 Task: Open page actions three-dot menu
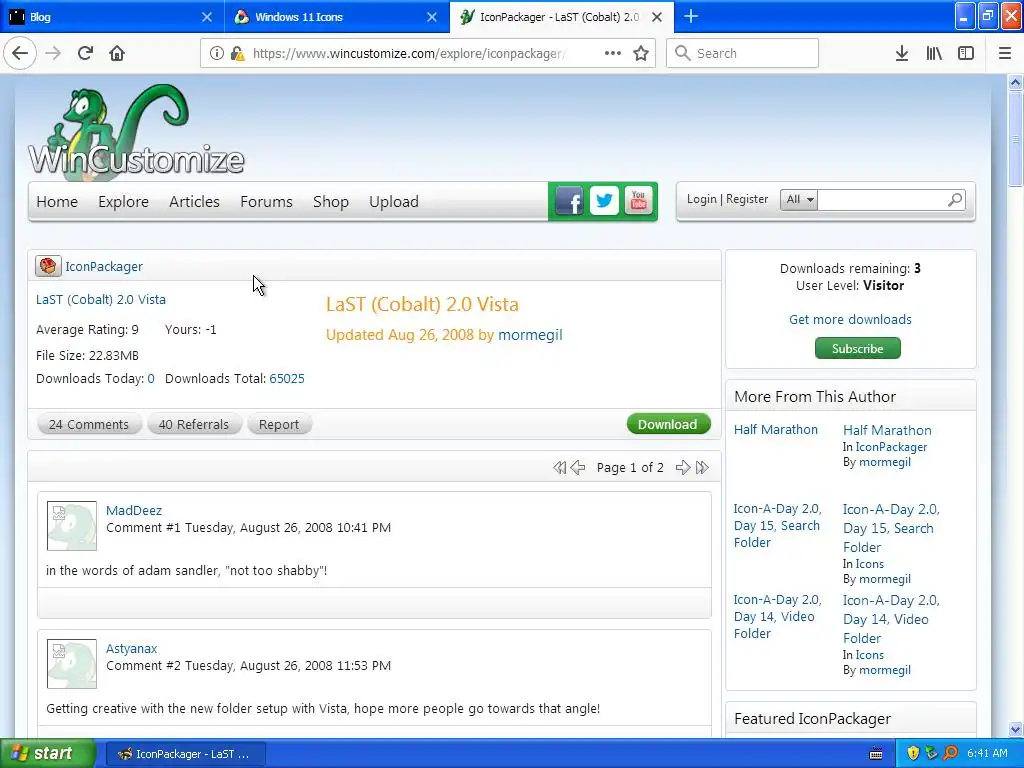613,53
